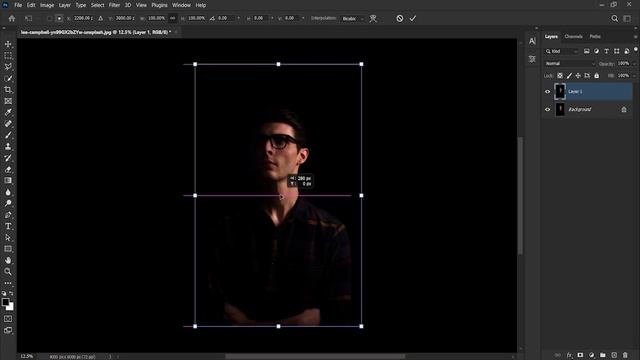
Task: Click the foreground color swatch
Action: coord(5,302)
